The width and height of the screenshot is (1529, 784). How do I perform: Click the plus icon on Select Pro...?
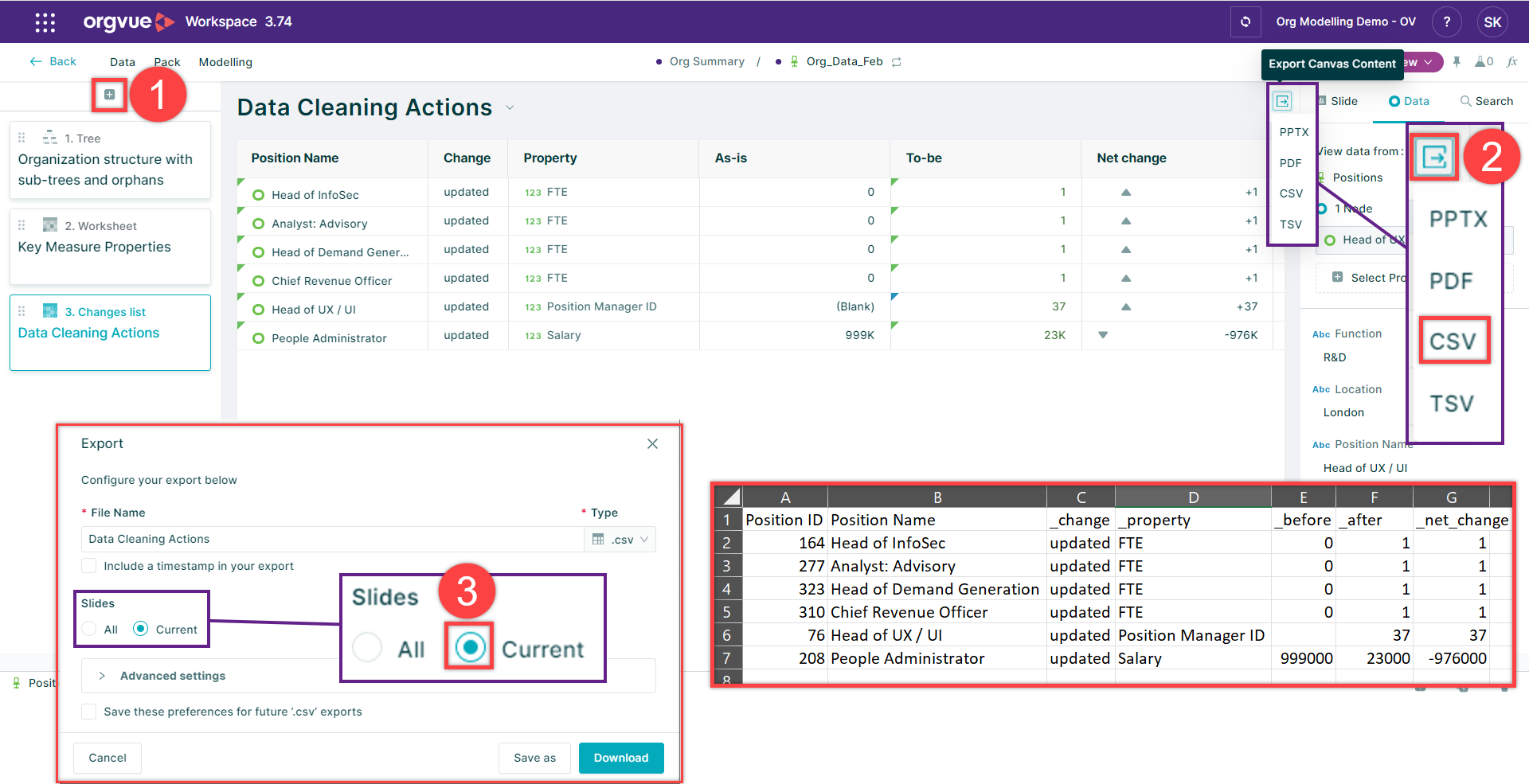point(1338,277)
